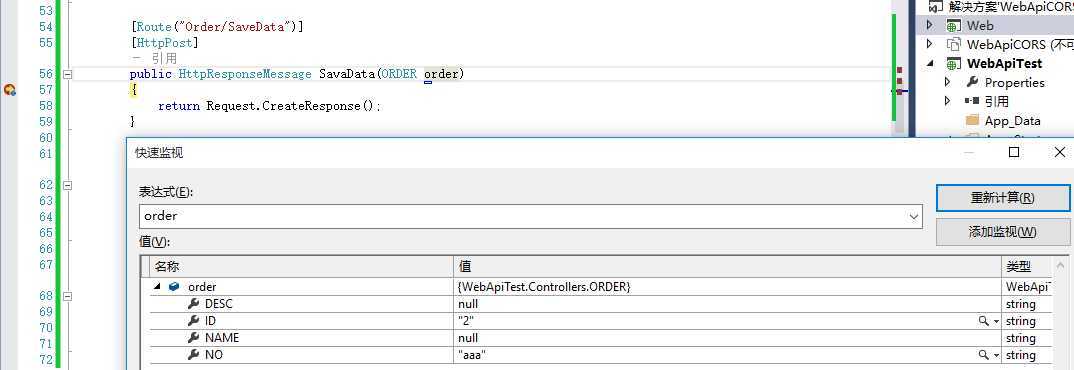Screen dimensions: 1074x370
Task: Collapse the code block at line 68
Action: pos(67,297)
